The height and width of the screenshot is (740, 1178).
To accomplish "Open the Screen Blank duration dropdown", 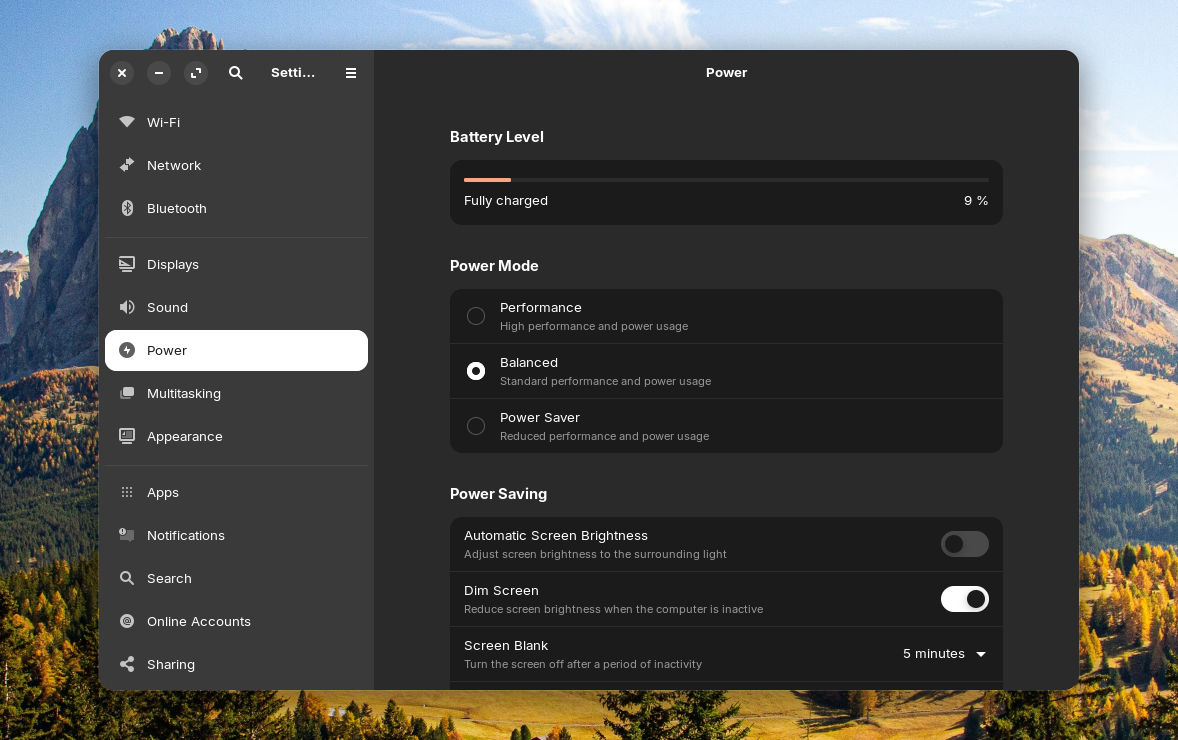I will [x=943, y=654].
